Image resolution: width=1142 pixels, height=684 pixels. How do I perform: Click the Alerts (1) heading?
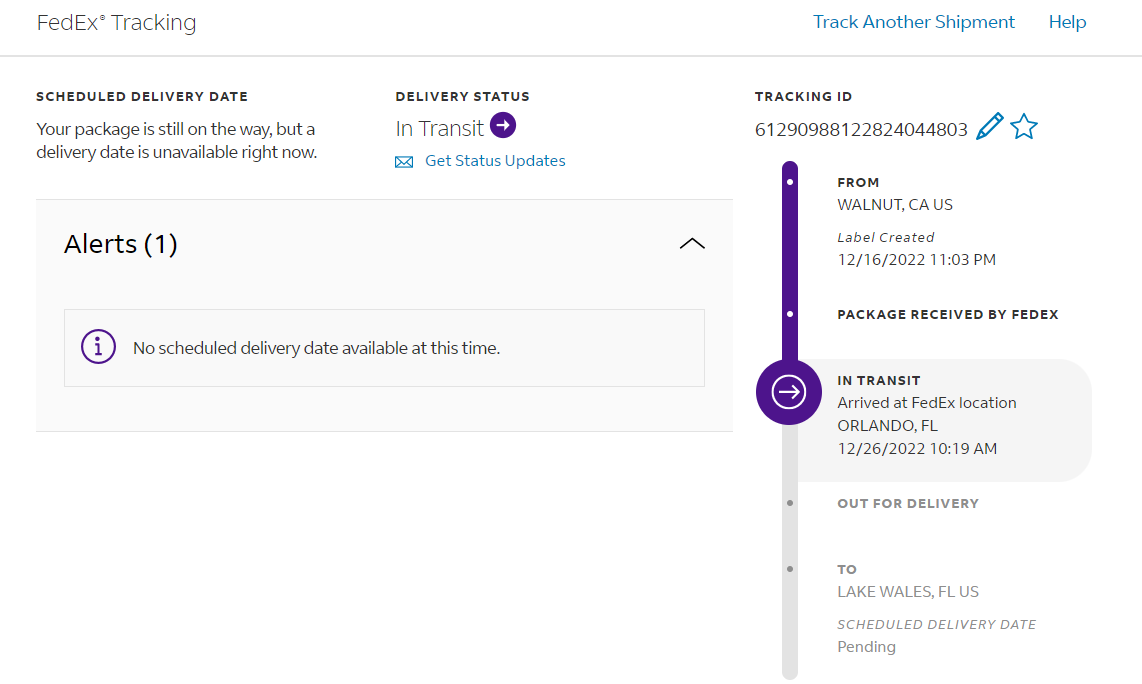(x=121, y=244)
